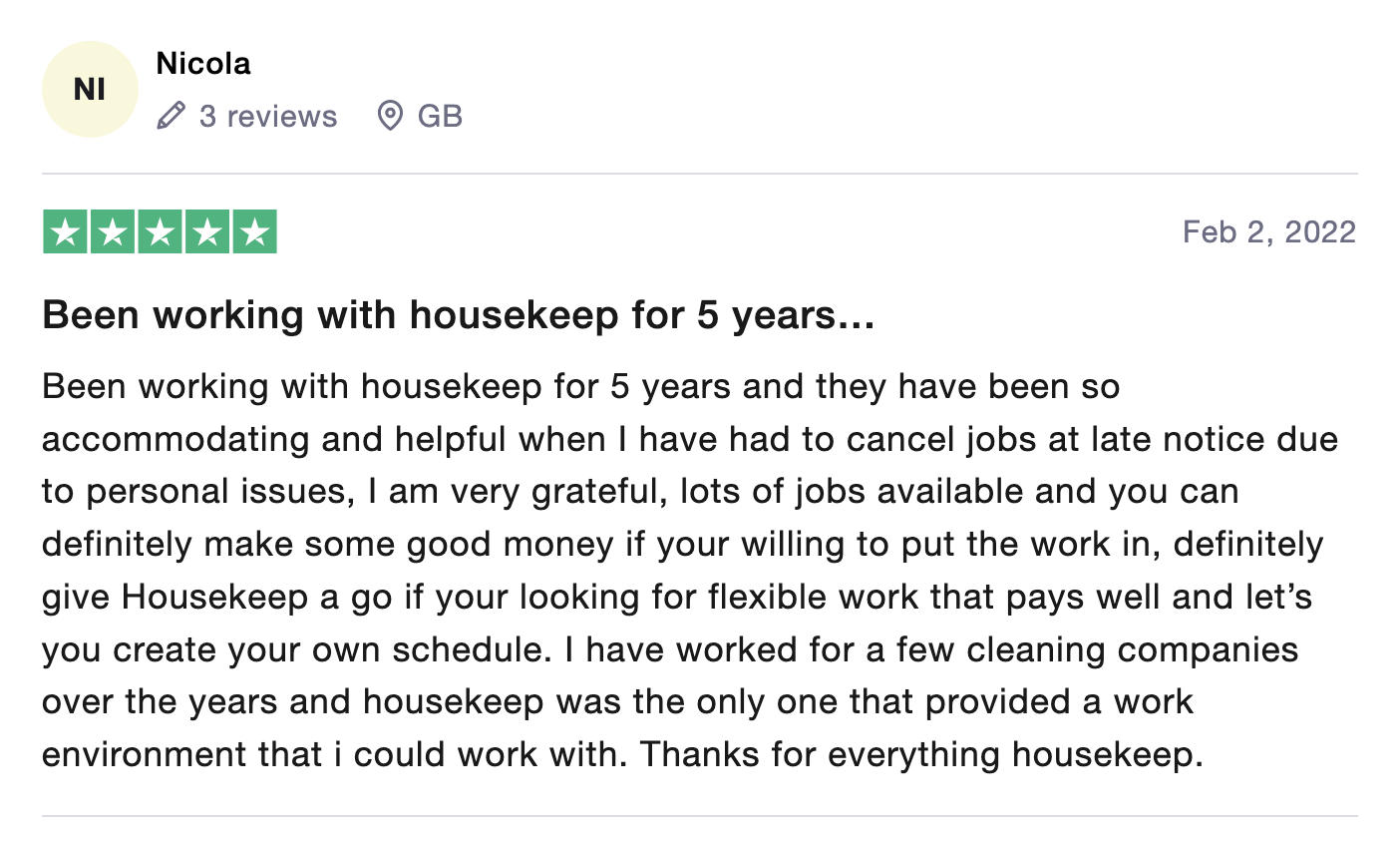Click the Feb 2, 2022 review date
The width and height of the screenshot is (1400, 844).
(1269, 231)
